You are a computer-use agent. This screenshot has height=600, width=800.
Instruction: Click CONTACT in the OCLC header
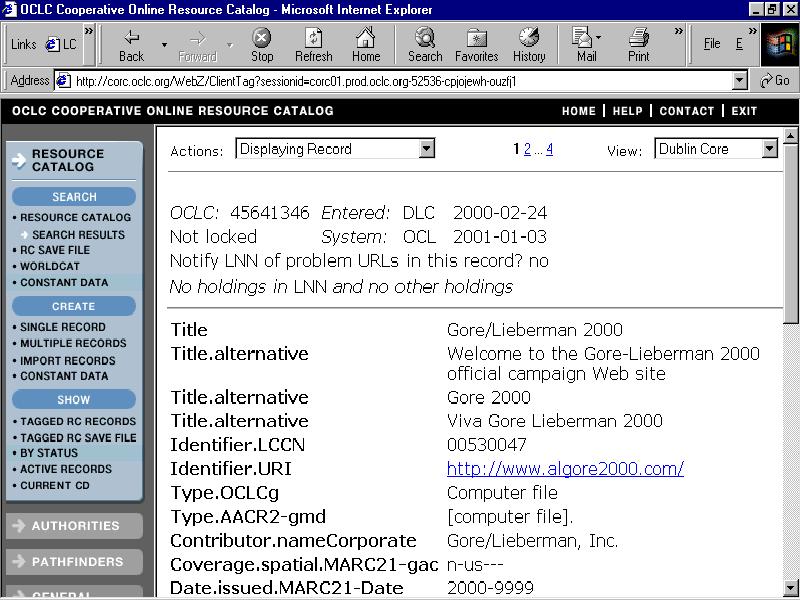tap(687, 111)
